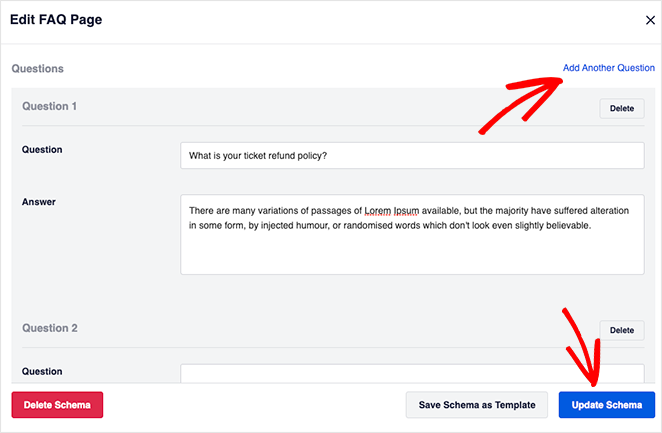Screen dimensions: 662x433
Task: Click the Add Another Question link
Action: pos(608,68)
